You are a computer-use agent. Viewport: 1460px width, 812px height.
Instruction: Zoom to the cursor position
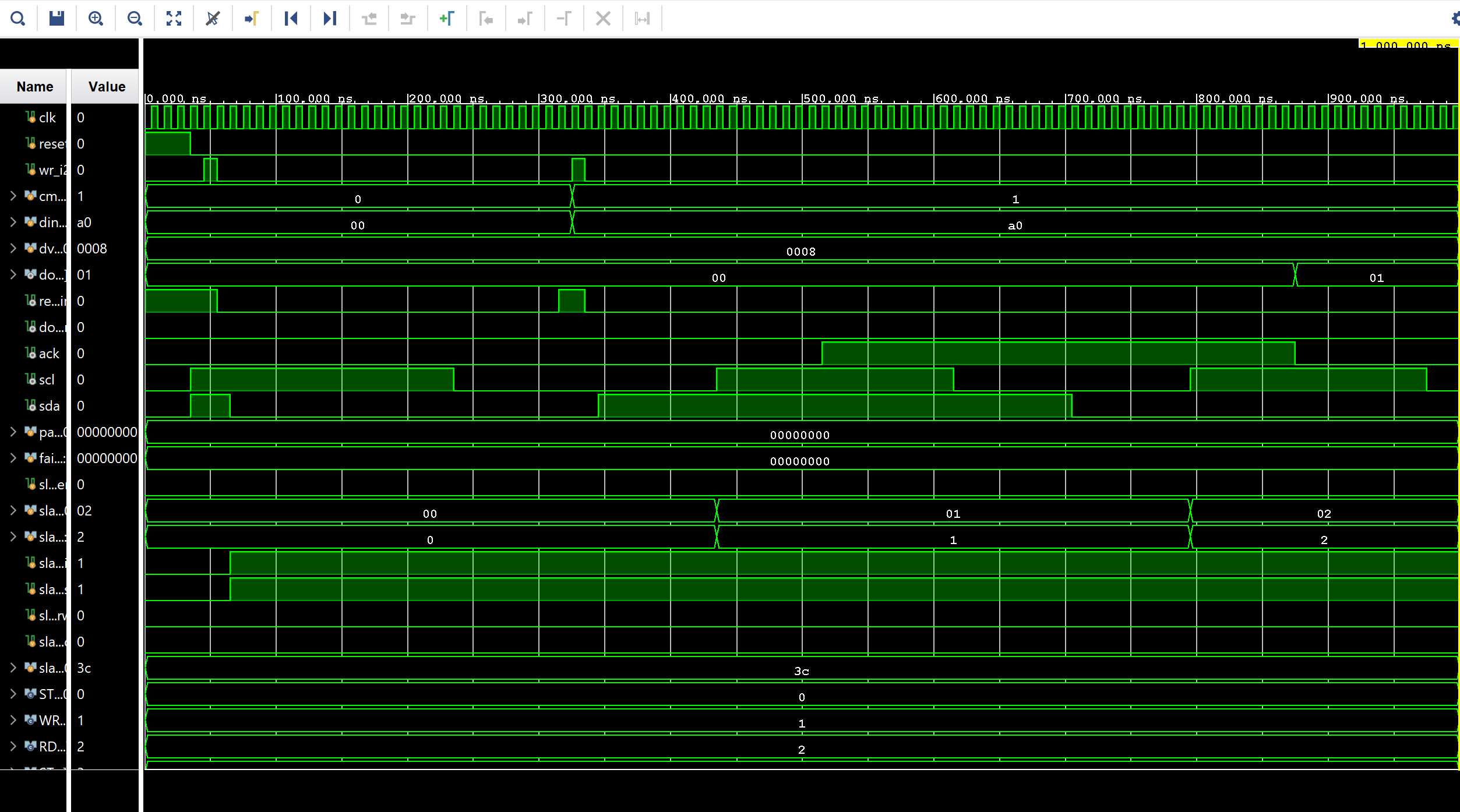tap(213, 19)
